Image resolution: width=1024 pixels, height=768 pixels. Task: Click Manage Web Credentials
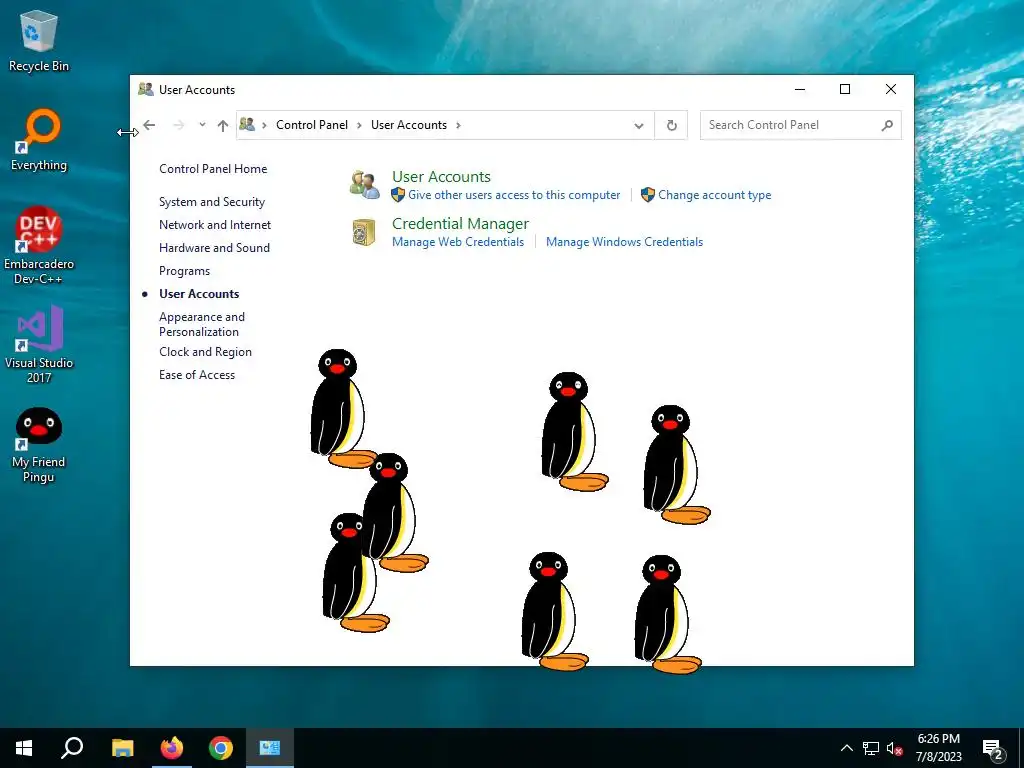coord(458,242)
